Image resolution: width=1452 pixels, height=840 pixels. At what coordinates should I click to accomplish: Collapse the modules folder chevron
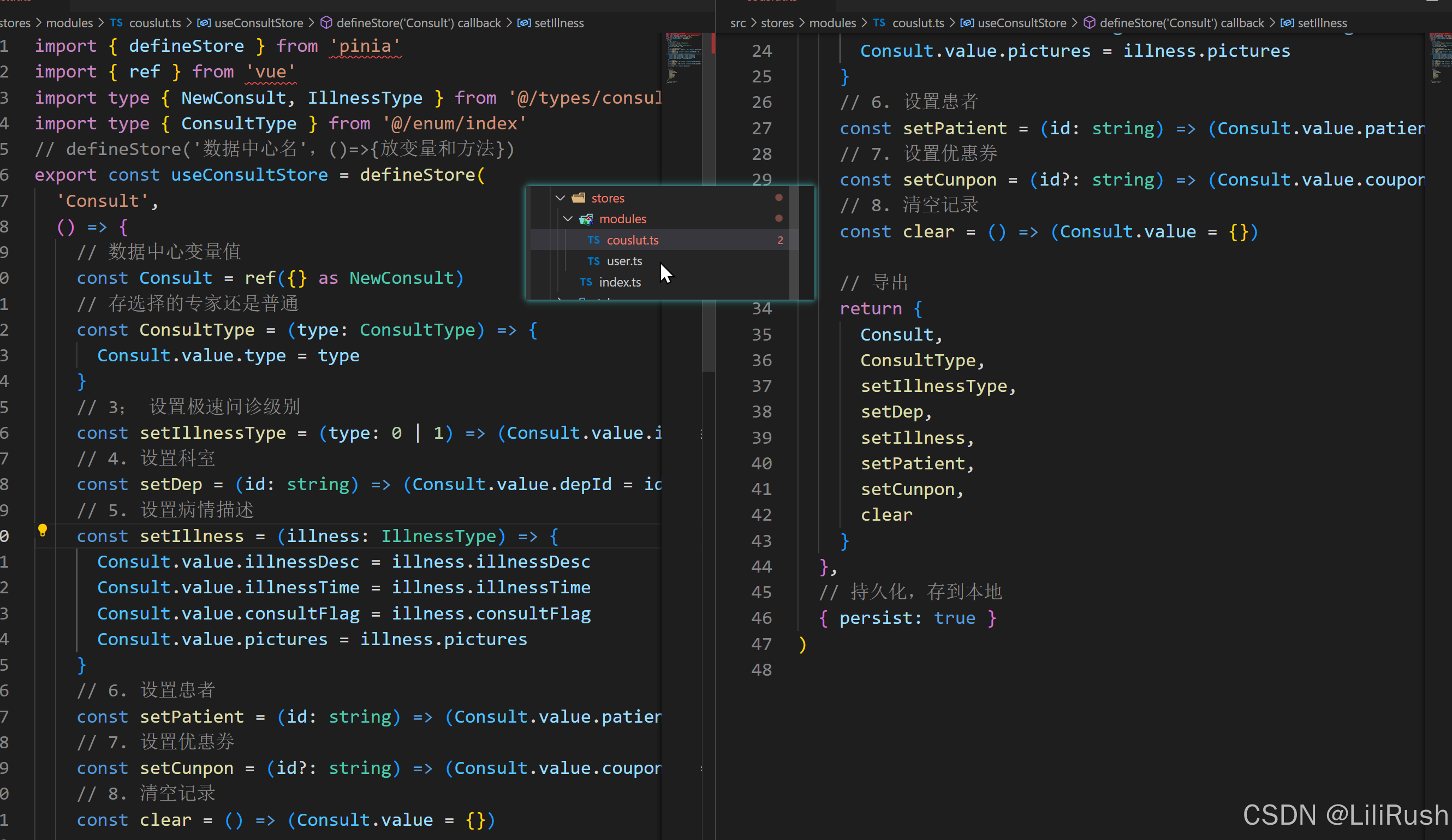click(568, 219)
